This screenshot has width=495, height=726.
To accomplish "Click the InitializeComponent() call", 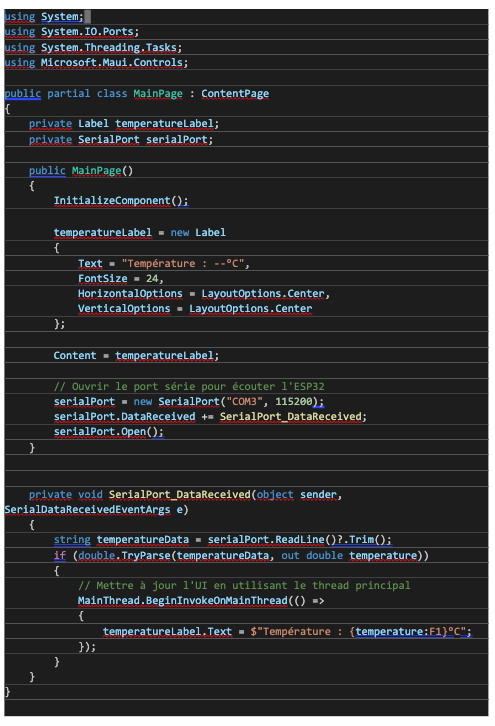I will tap(121, 201).
